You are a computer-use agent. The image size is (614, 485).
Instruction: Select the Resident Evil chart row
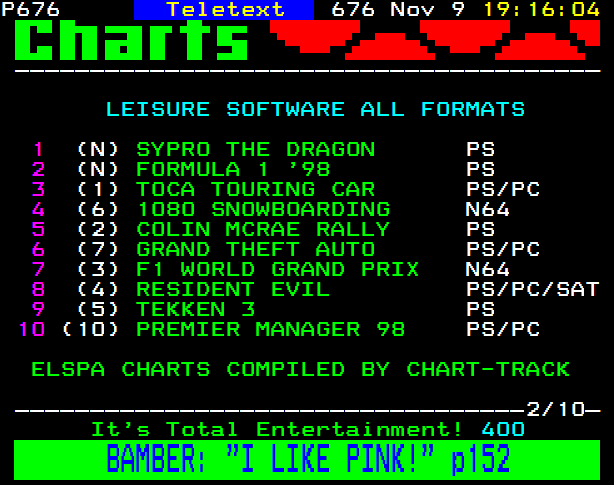(x=233, y=289)
